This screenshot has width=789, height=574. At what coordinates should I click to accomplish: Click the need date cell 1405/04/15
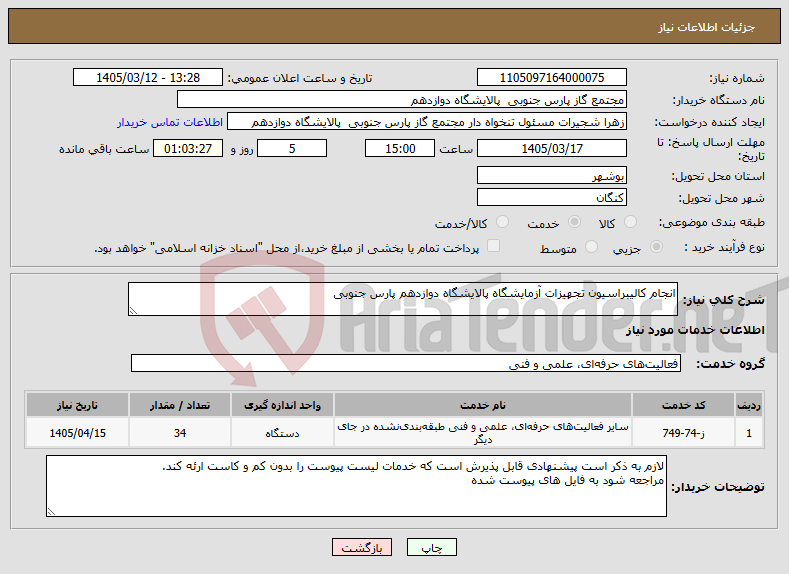77,433
